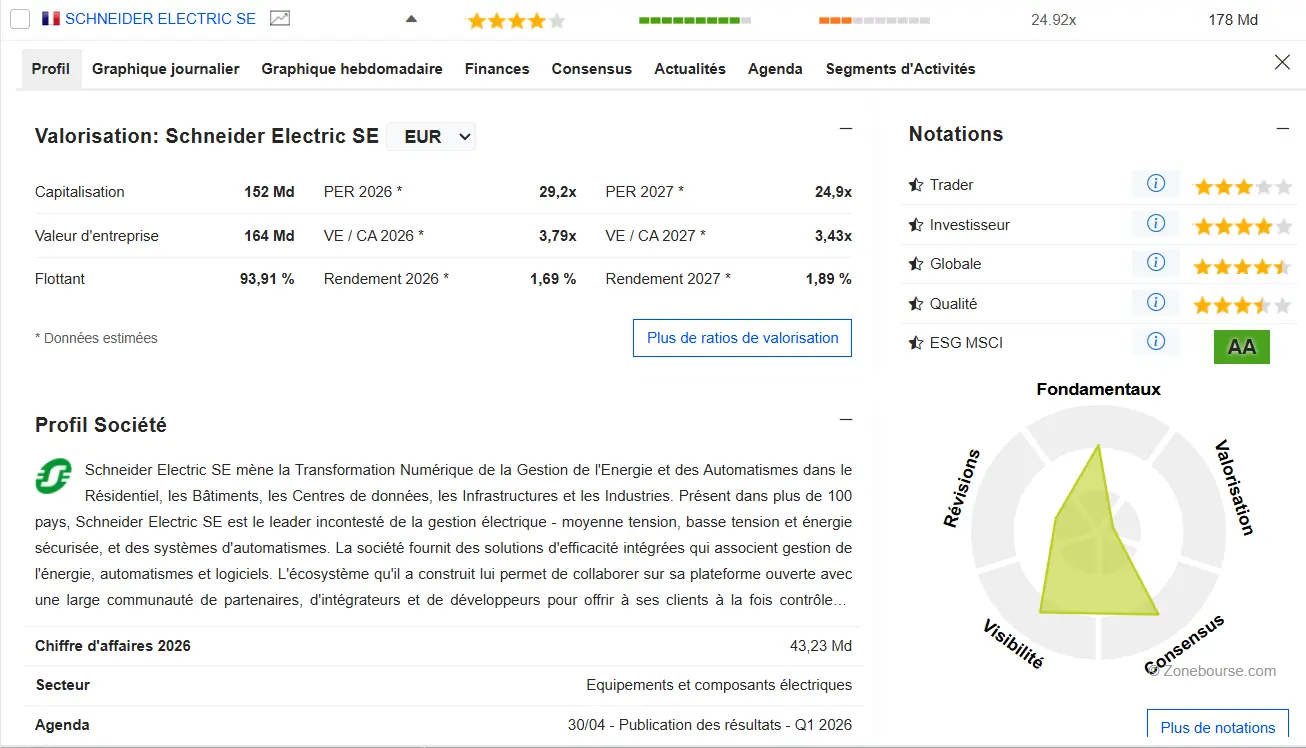Click the Schneider Electric green logo
1306x748 pixels.
click(x=54, y=476)
